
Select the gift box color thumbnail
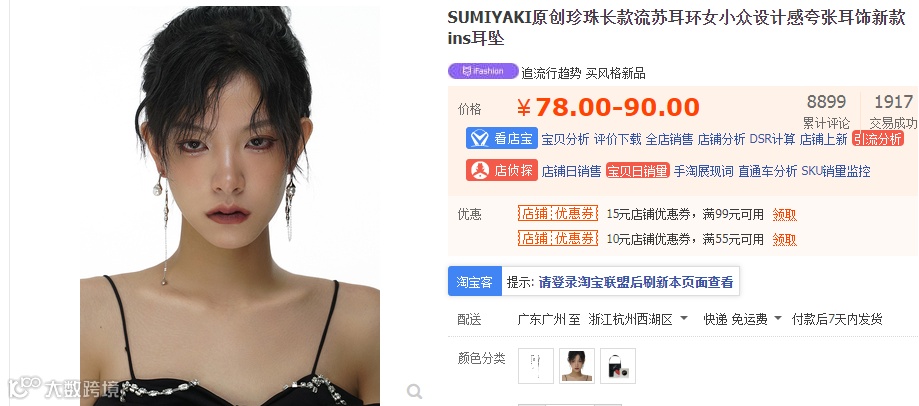point(618,366)
